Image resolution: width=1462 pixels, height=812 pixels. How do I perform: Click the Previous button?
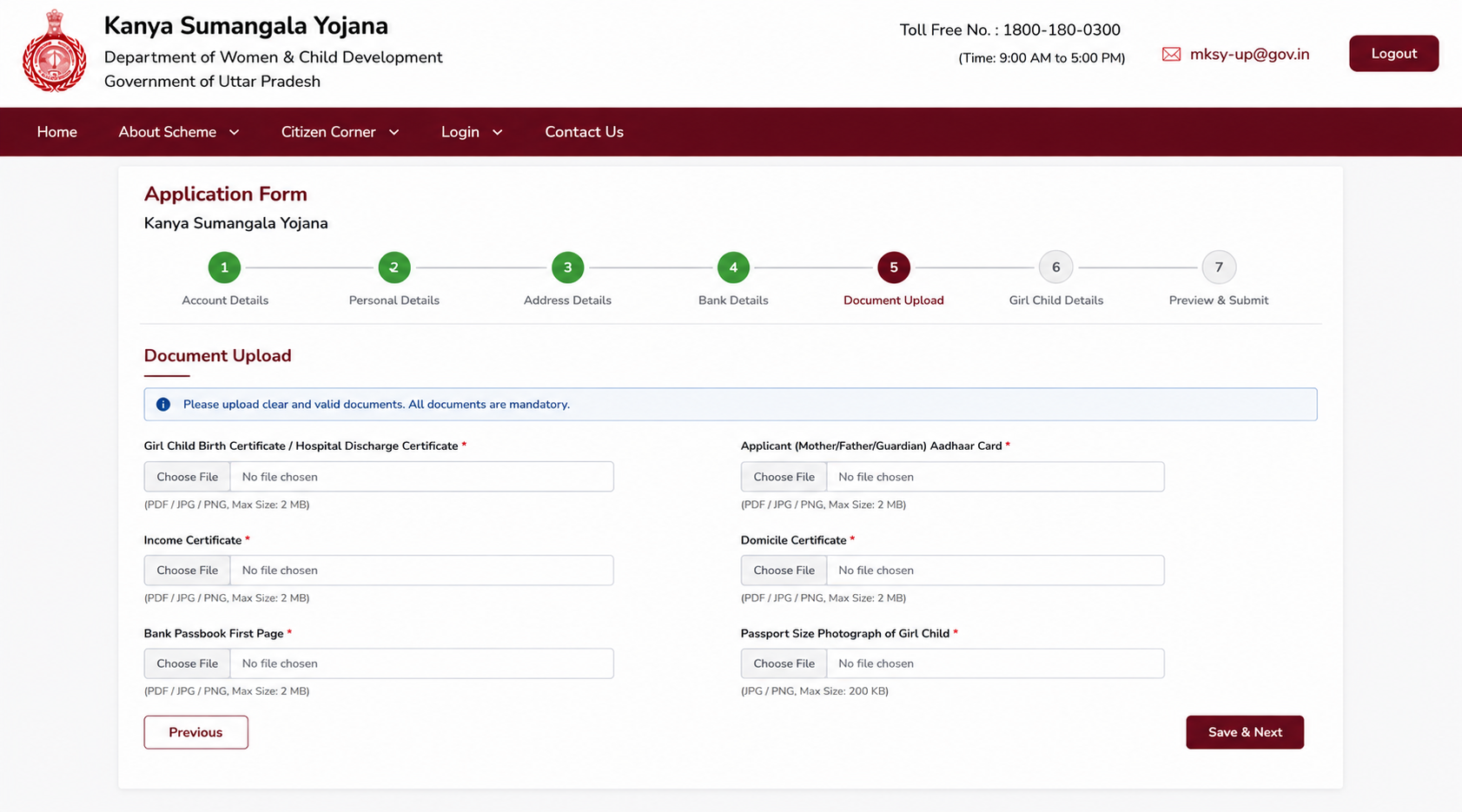(195, 732)
